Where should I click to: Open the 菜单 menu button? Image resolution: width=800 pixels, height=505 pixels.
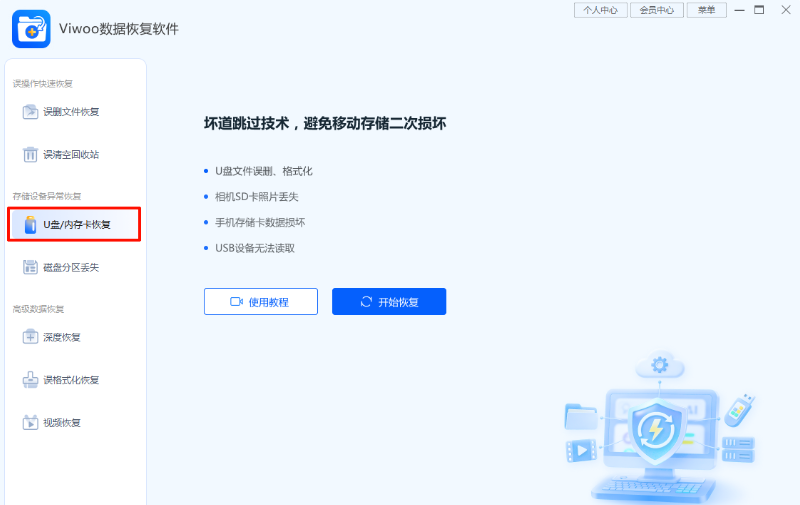point(707,10)
